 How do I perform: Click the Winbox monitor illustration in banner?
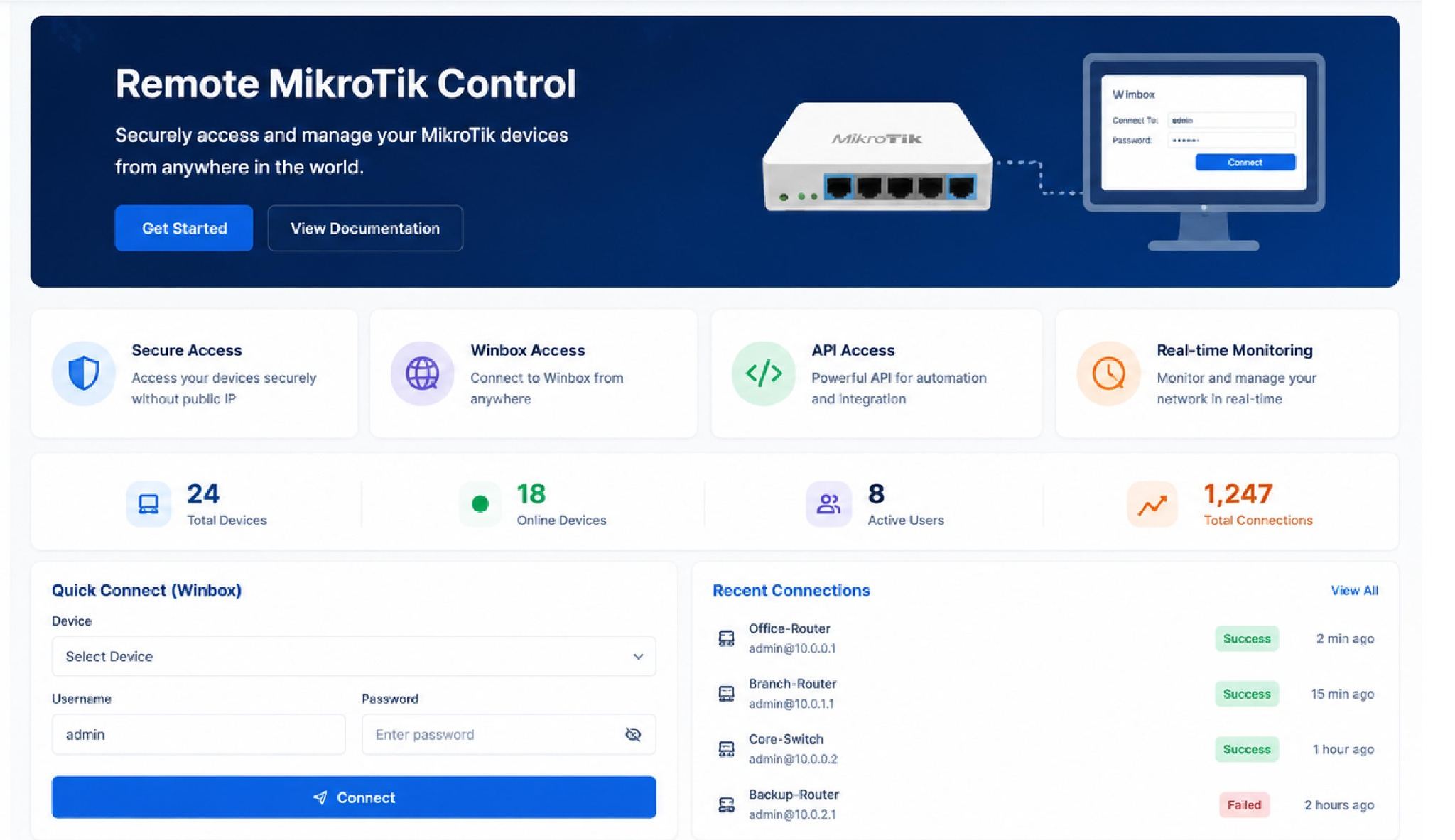(x=1204, y=152)
